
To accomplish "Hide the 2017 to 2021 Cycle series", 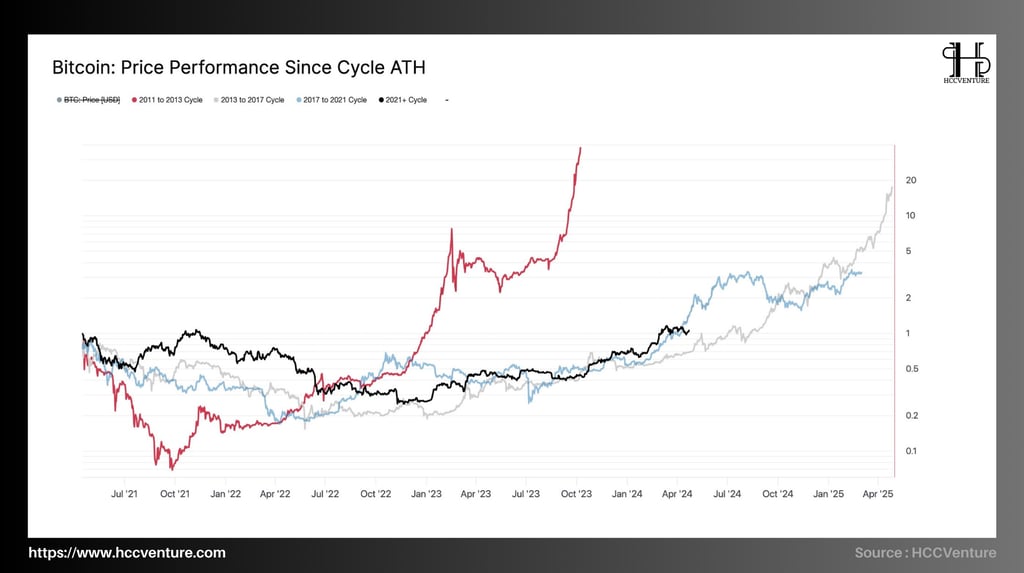I will [332, 100].
